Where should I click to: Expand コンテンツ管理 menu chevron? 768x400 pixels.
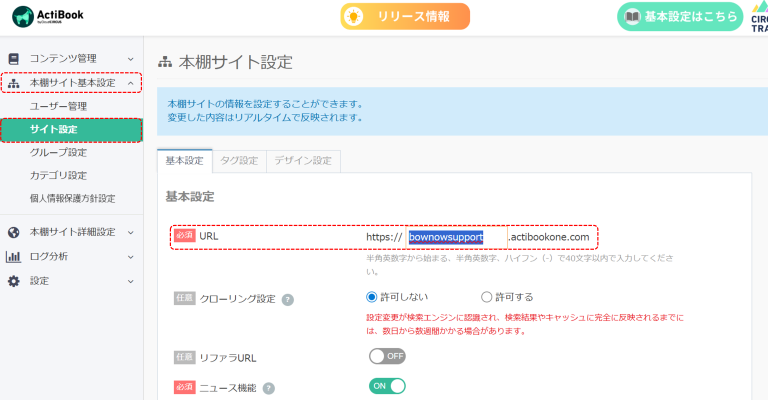[x=131, y=59]
